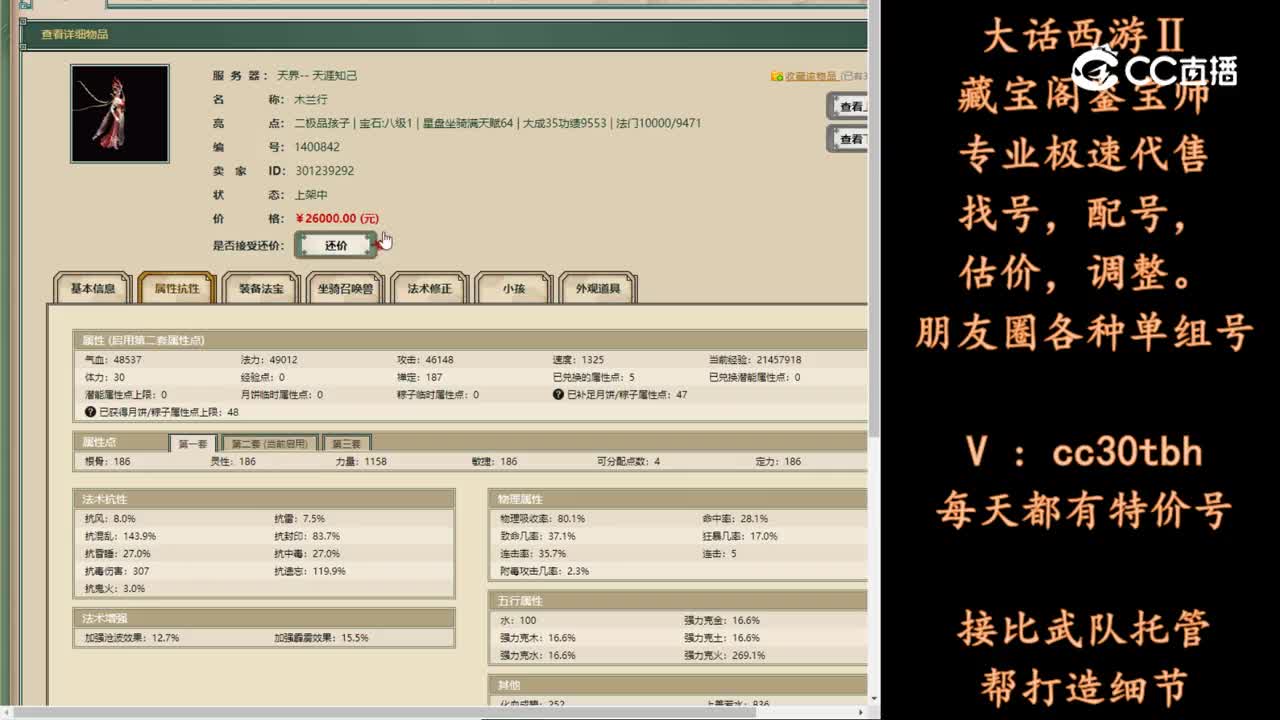The height and width of the screenshot is (720, 1280).
Task: Go to the 坐骑召唤兽 tab
Action: coord(345,288)
